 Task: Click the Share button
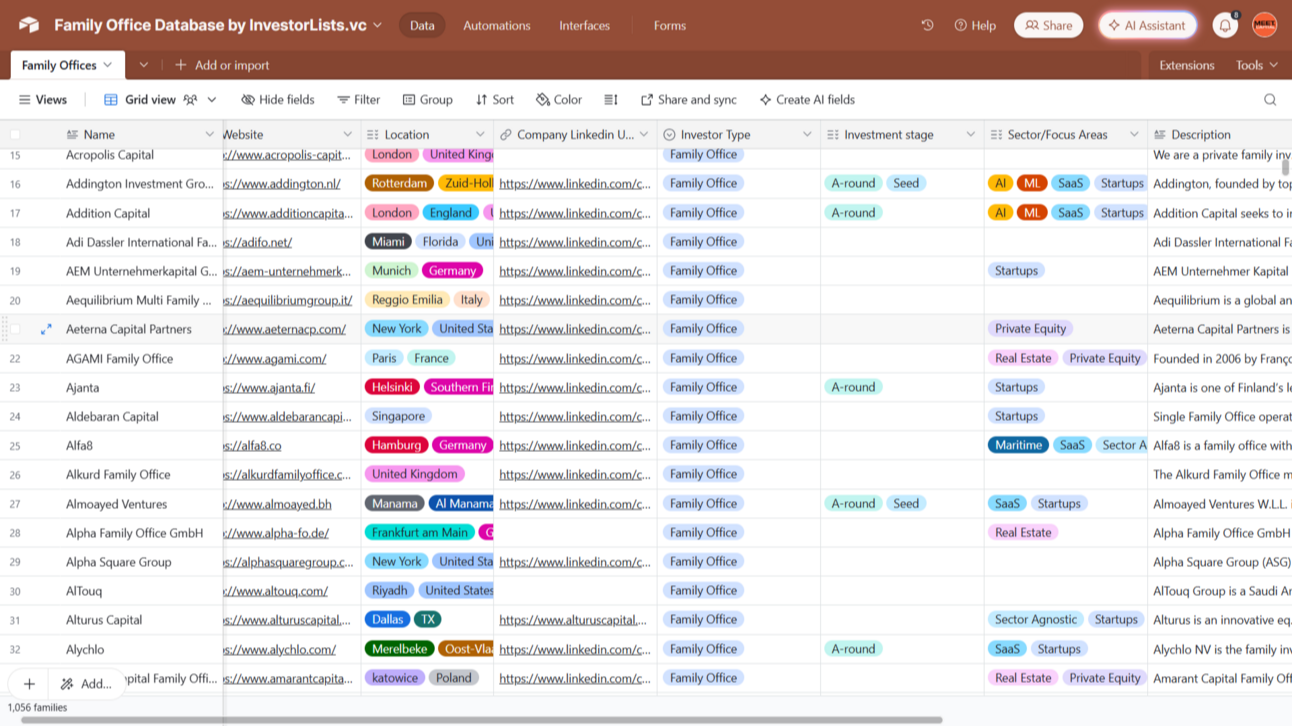click(1048, 26)
